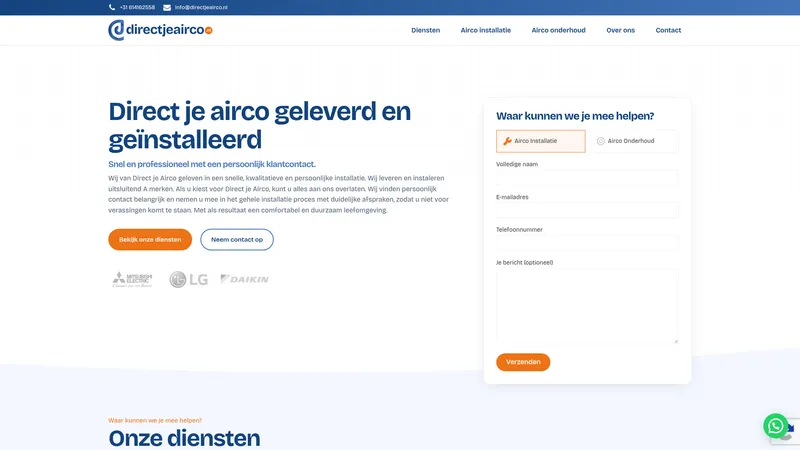The image size is (800, 450).
Task: Focus the Volledige naam field
Action: coord(587,177)
